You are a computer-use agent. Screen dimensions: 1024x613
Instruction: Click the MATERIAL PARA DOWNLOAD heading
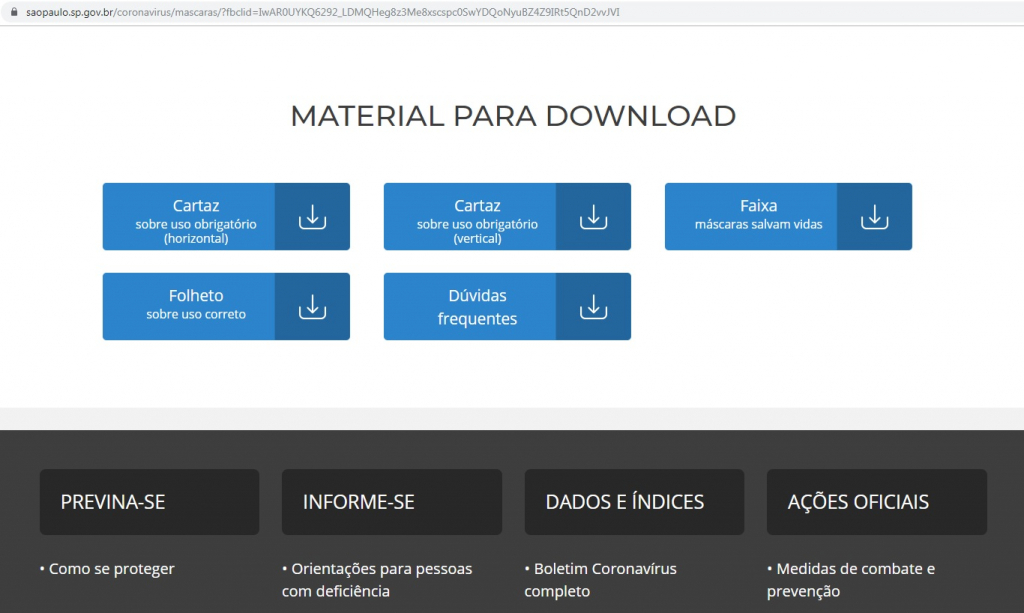(x=513, y=116)
